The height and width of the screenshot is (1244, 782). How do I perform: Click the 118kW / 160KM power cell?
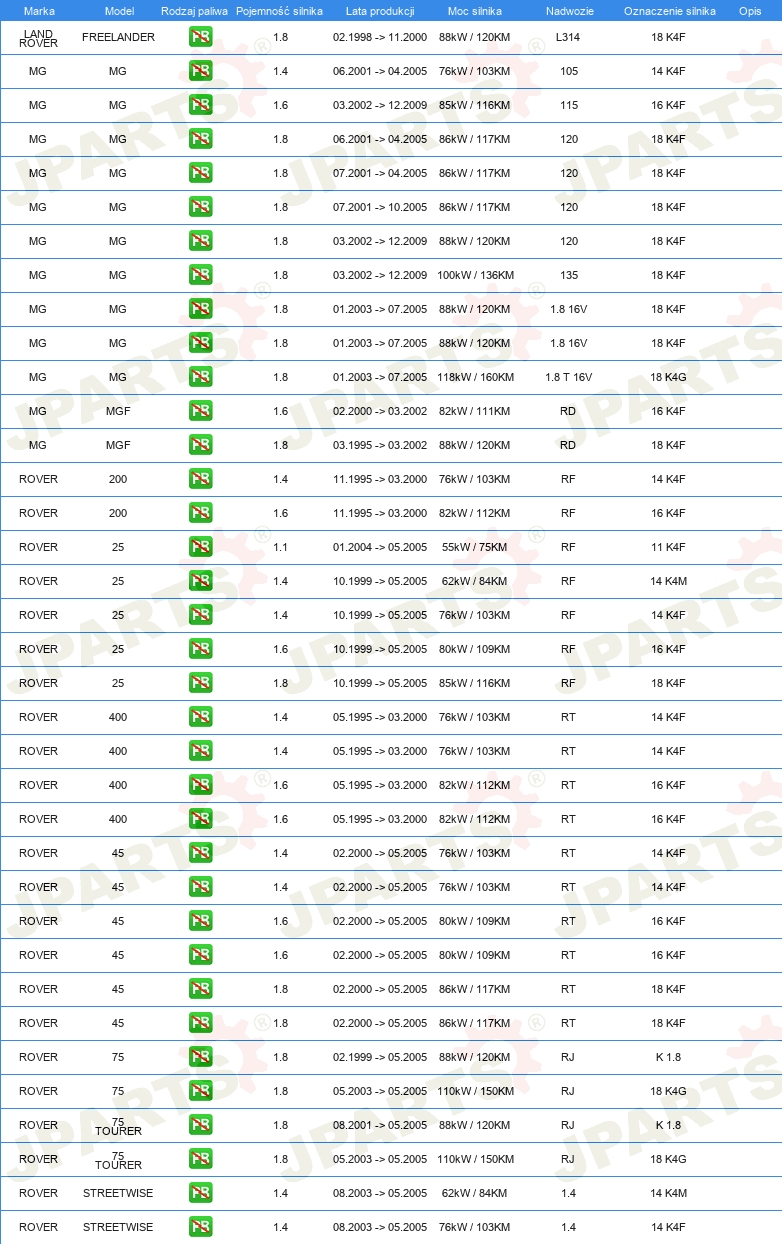(x=475, y=377)
